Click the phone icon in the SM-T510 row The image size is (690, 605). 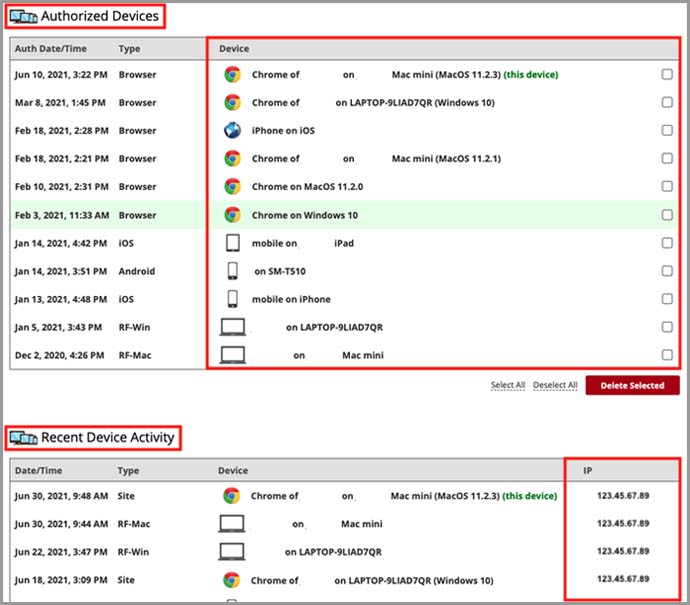coord(232,271)
